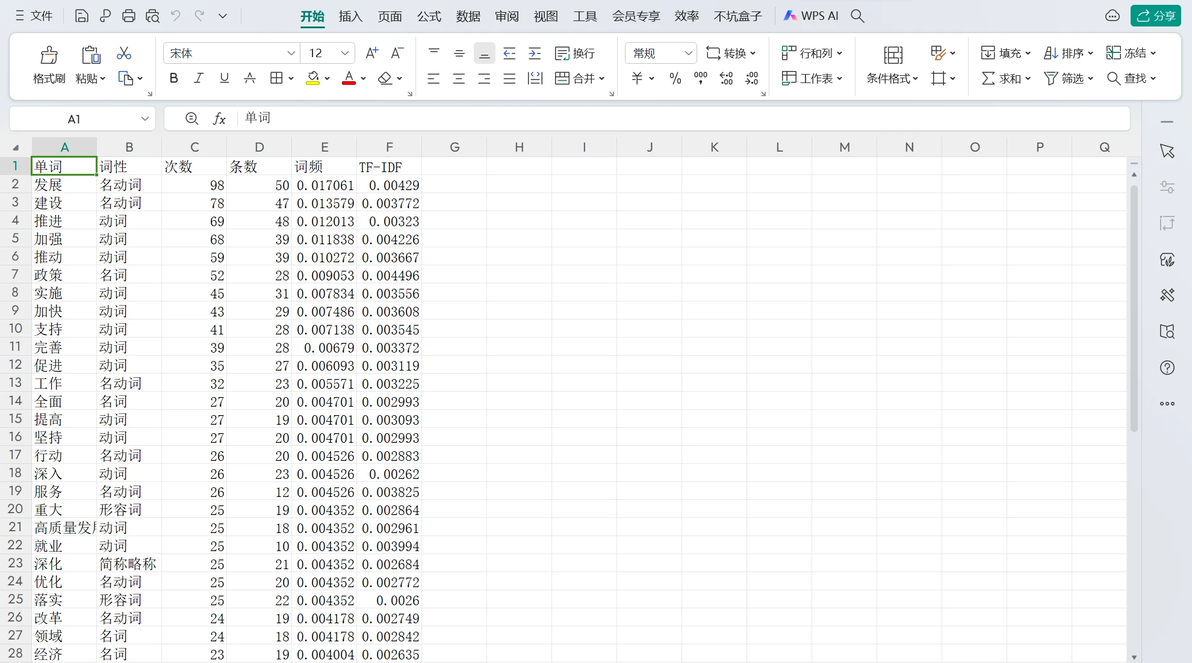Click the Print Preview icon
This screenshot has height=663, width=1192.
152,16
